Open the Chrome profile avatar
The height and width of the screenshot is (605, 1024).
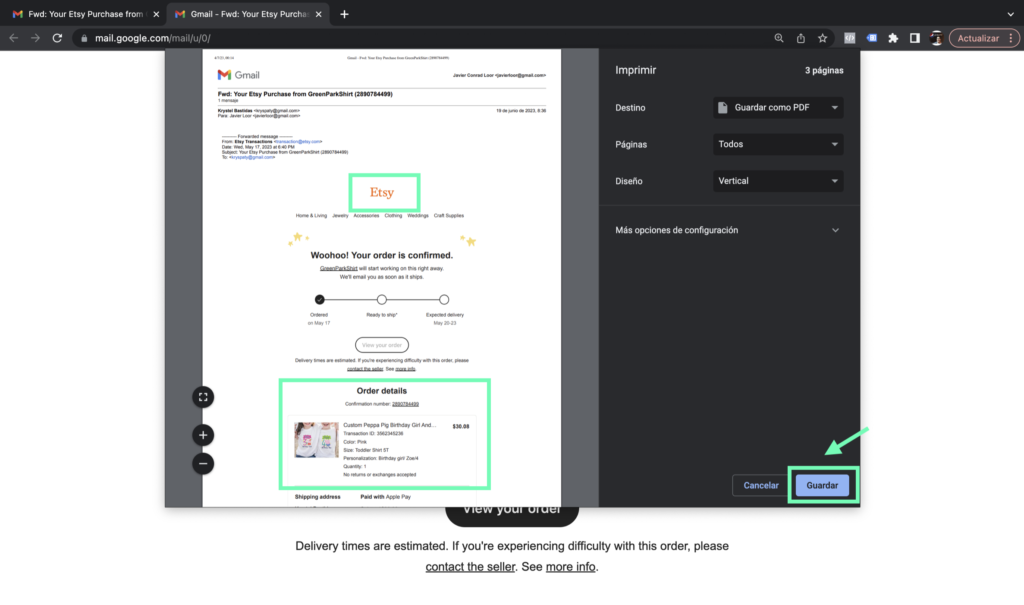point(936,38)
